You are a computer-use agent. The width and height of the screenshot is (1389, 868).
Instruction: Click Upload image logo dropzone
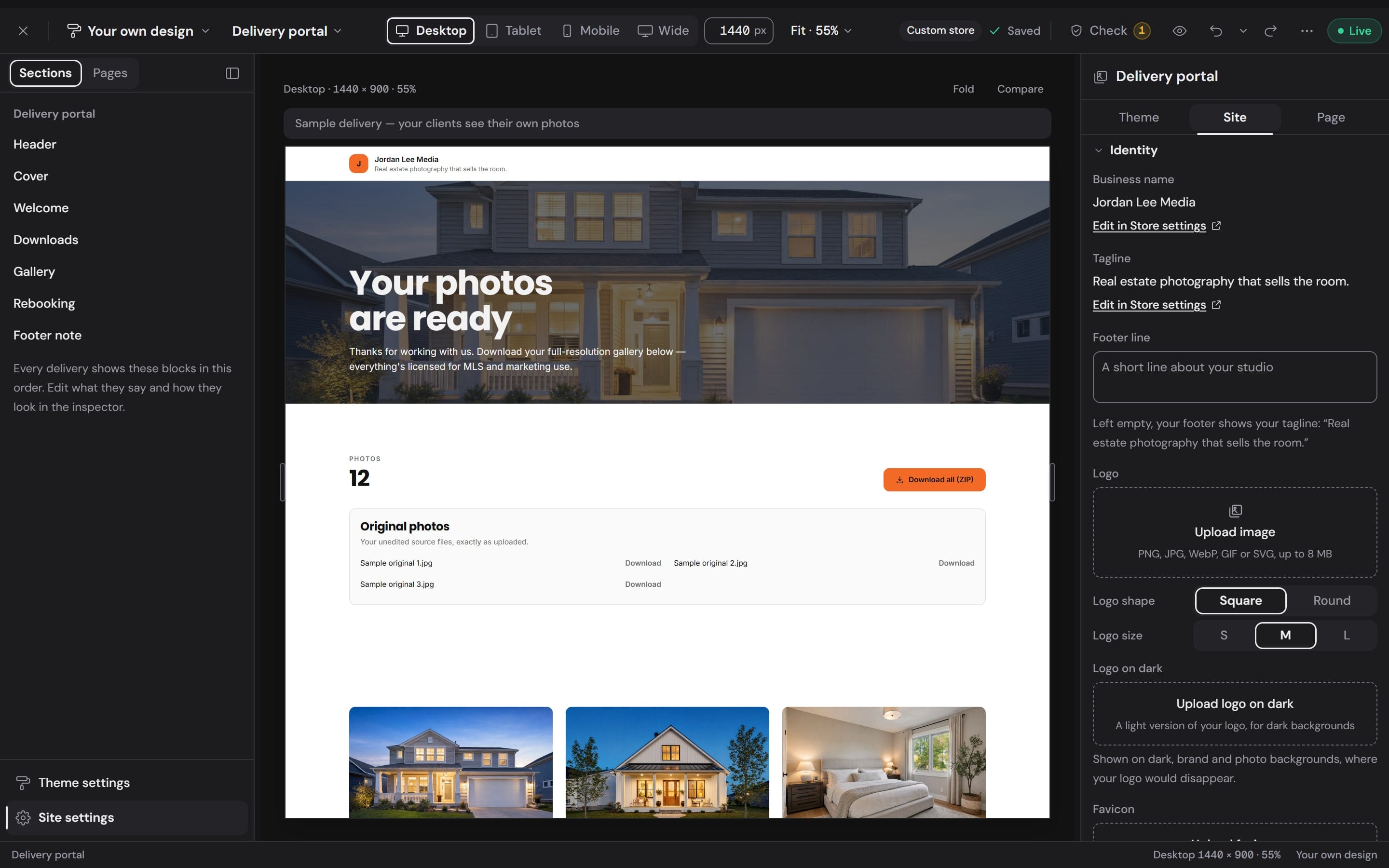[1235, 532]
